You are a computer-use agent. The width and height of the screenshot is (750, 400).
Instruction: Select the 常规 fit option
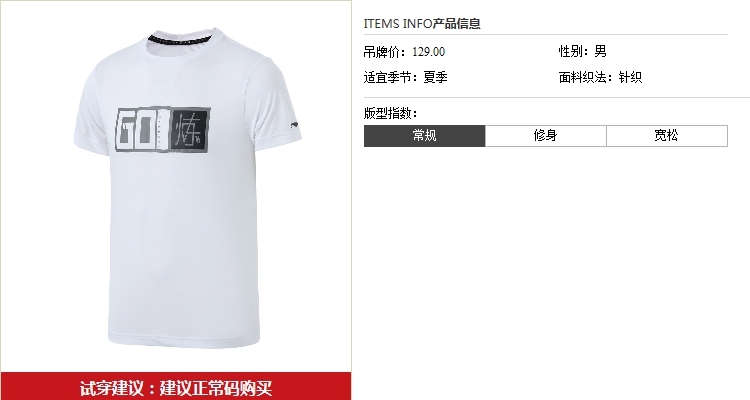pos(424,136)
